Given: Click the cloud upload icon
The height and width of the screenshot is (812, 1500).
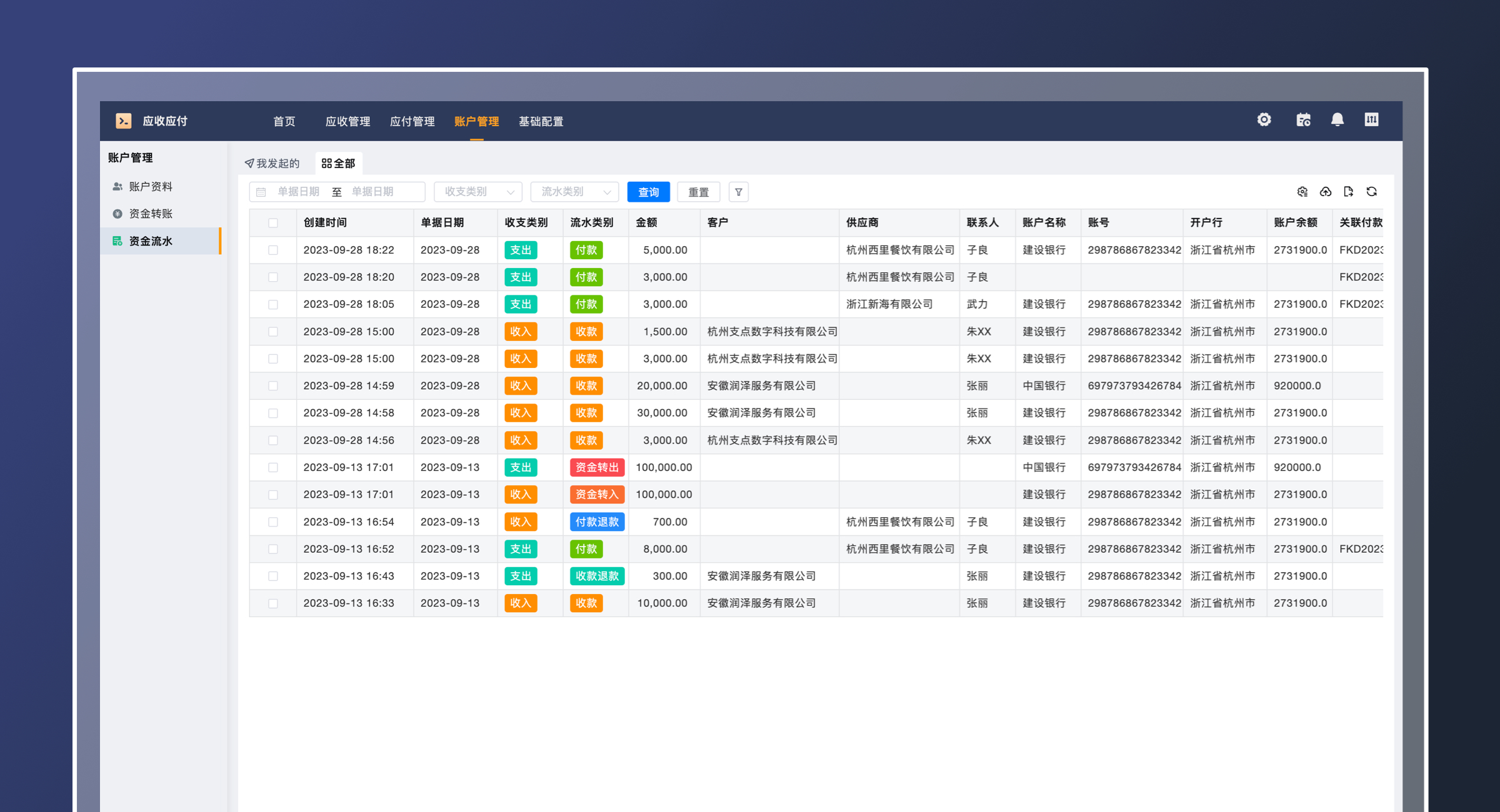Looking at the screenshot, I should pyautogui.click(x=1325, y=192).
